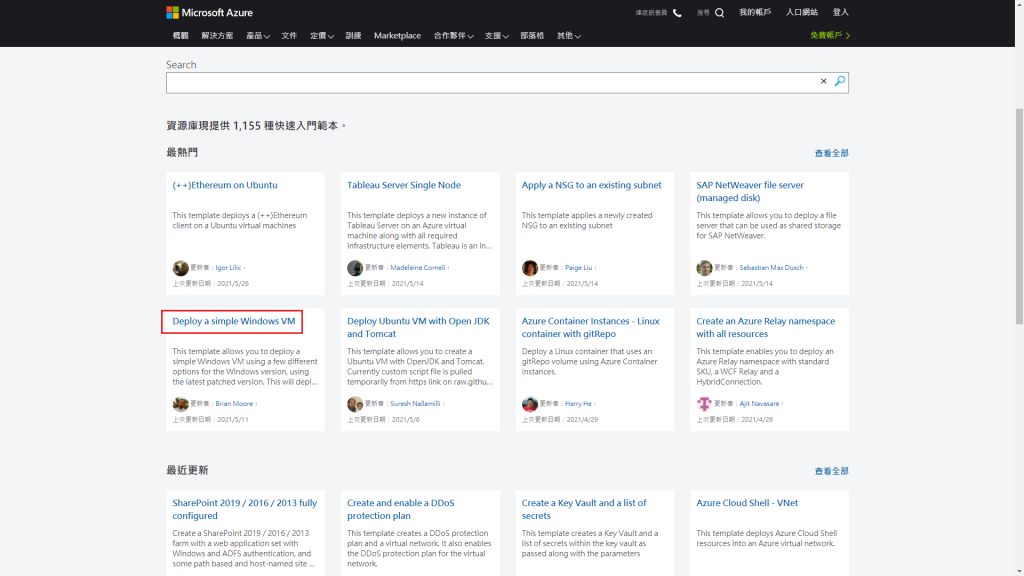
Task: Open Harry He author avatar
Action: coord(530,404)
